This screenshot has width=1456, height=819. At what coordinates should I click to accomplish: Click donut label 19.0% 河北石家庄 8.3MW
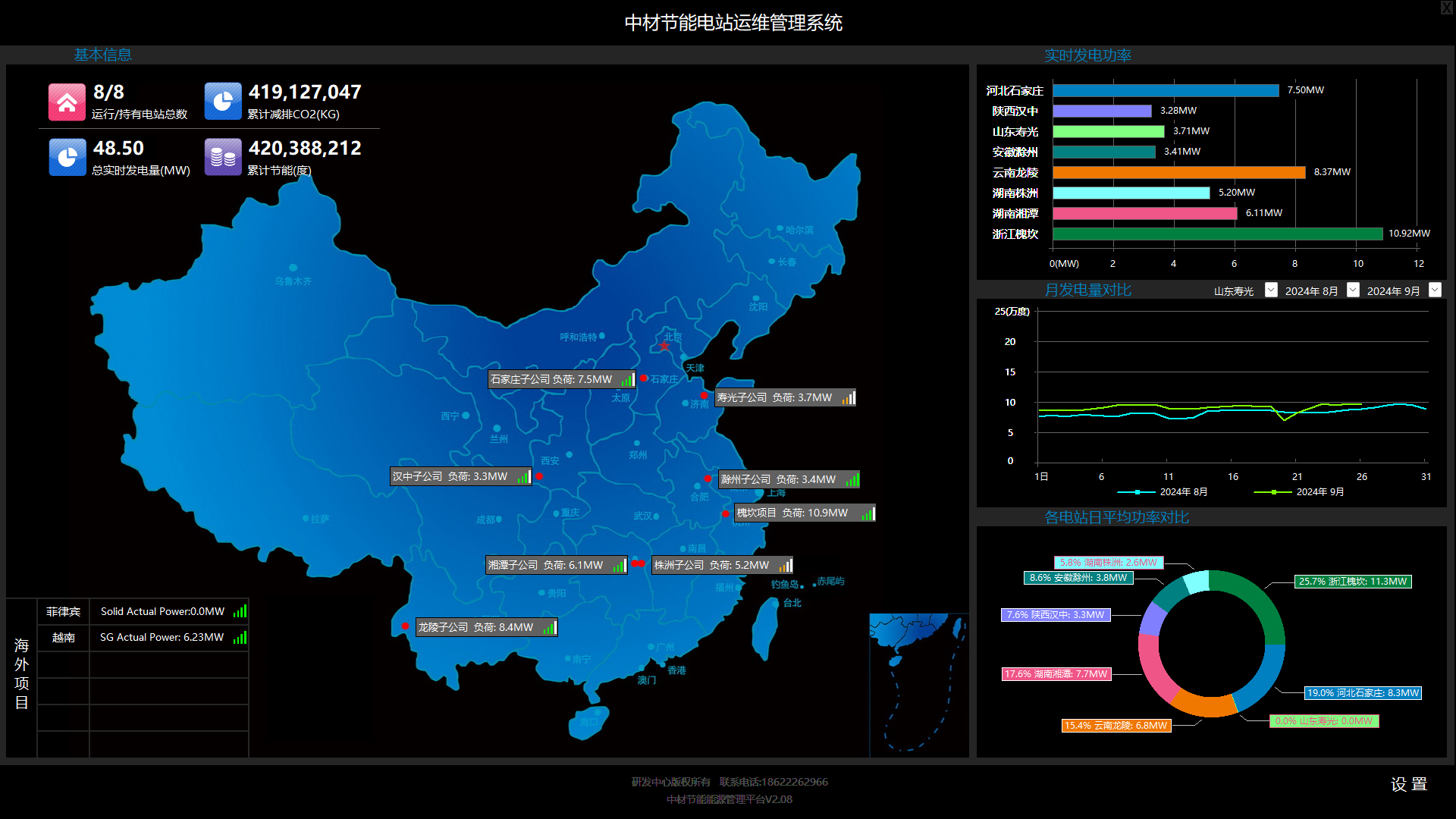(x=1363, y=693)
